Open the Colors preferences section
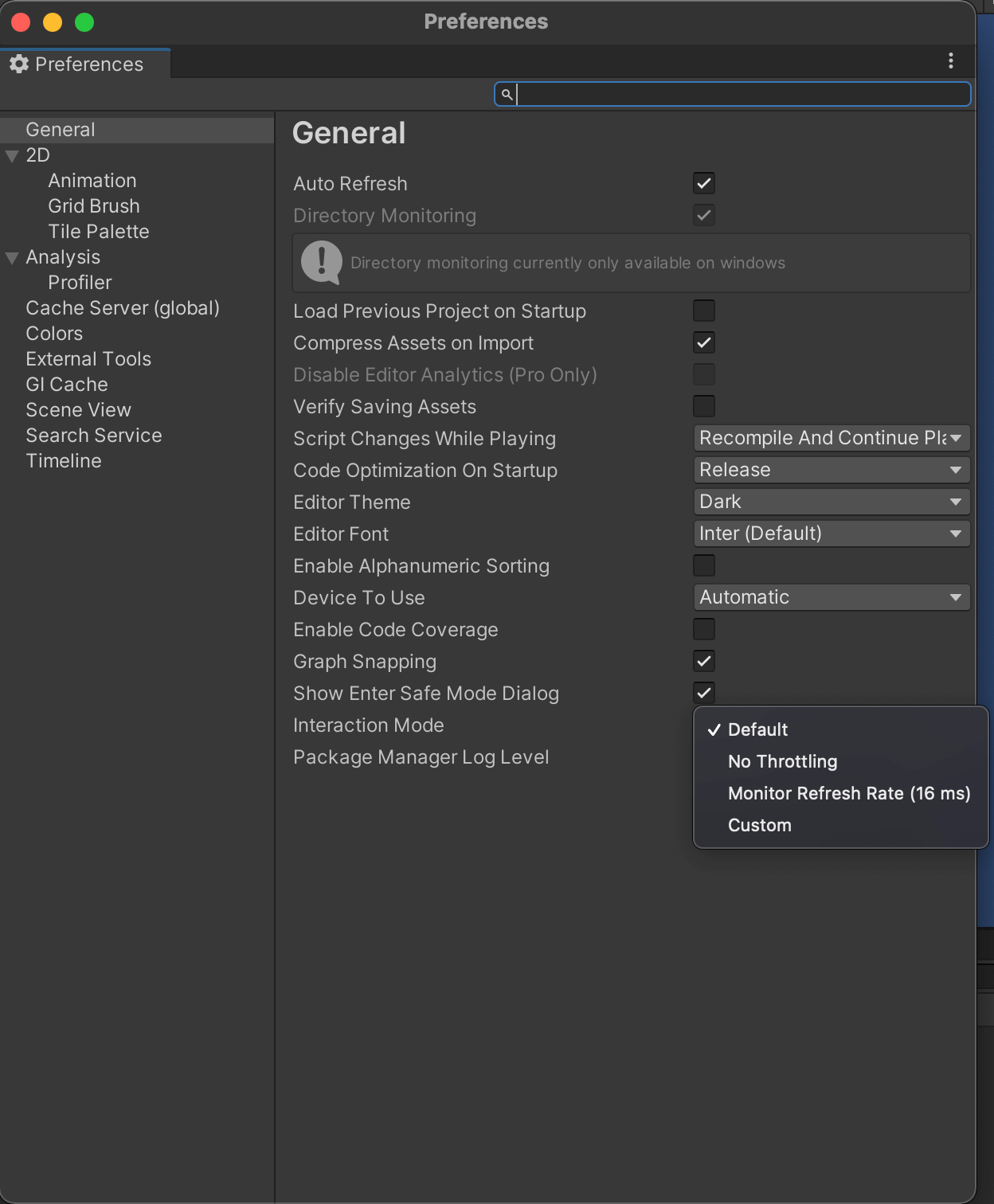This screenshot has height=1204, width=994. point(54,333)
